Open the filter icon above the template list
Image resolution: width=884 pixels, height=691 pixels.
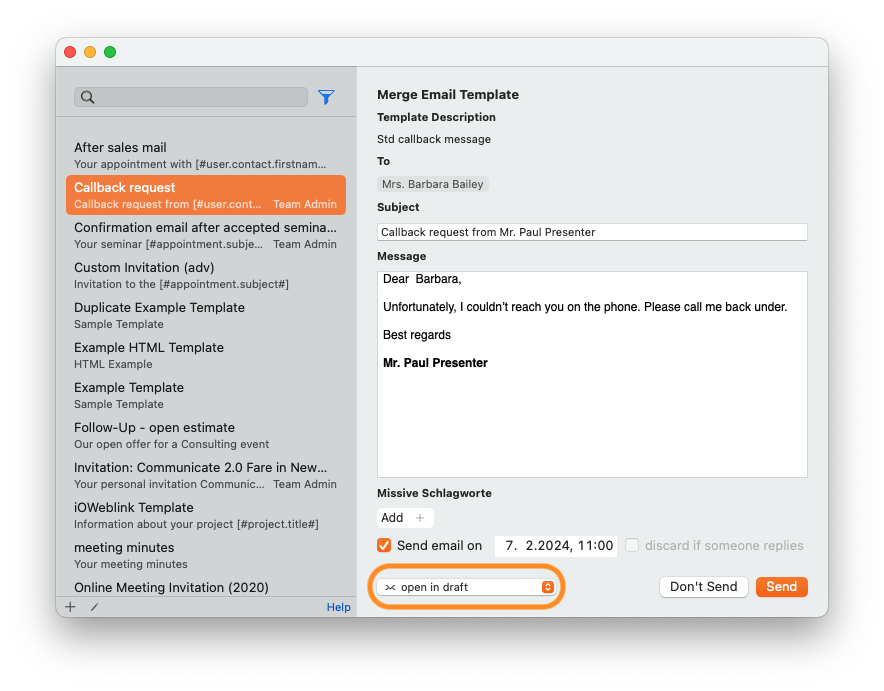point(326,97)
